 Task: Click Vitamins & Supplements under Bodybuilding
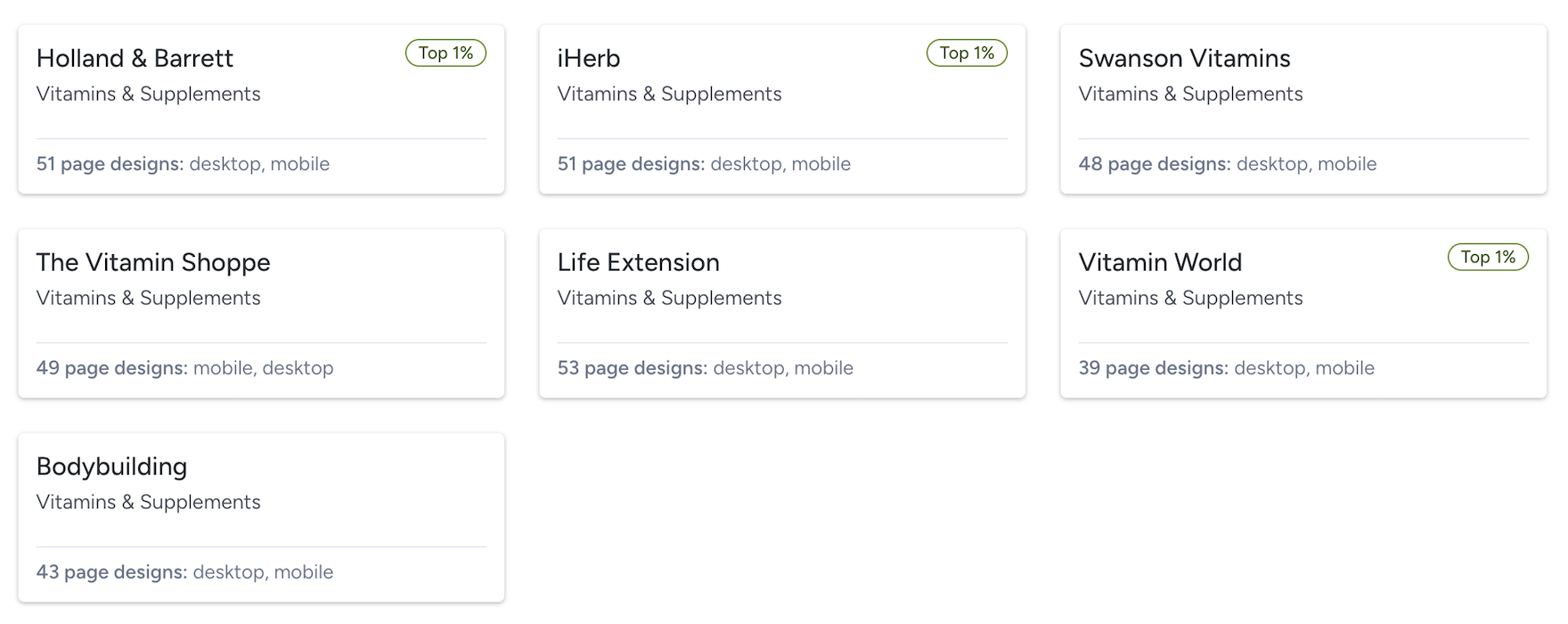pyautogui.click(x=148, y=503)
